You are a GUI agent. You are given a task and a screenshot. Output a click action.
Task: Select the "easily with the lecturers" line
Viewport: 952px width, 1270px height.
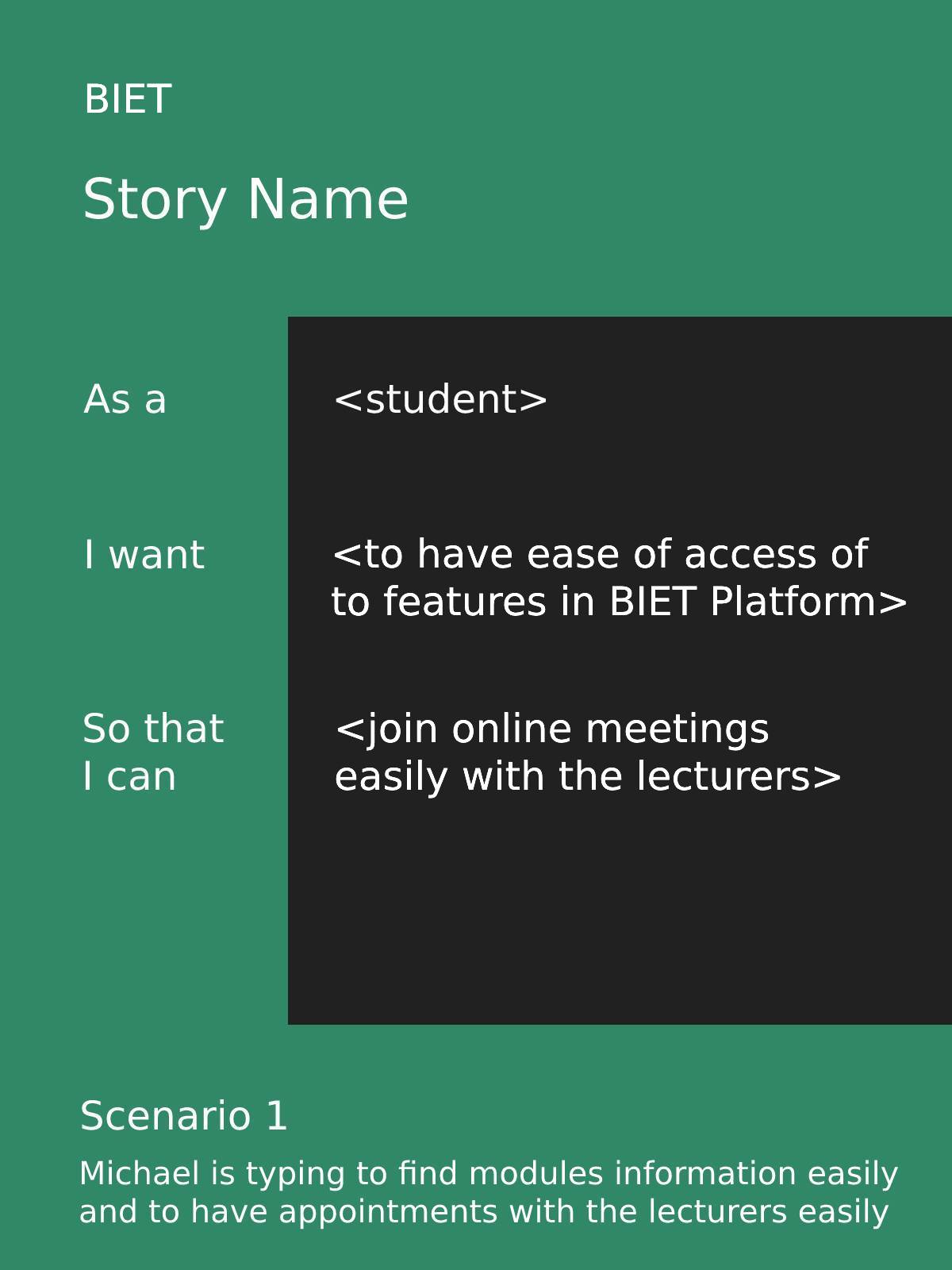click(x=588, y=776)
